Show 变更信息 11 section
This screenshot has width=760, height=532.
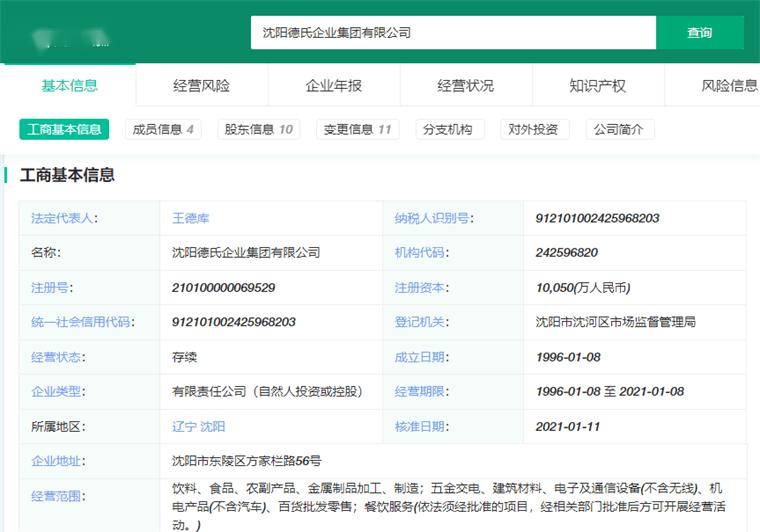click(358, 129)
